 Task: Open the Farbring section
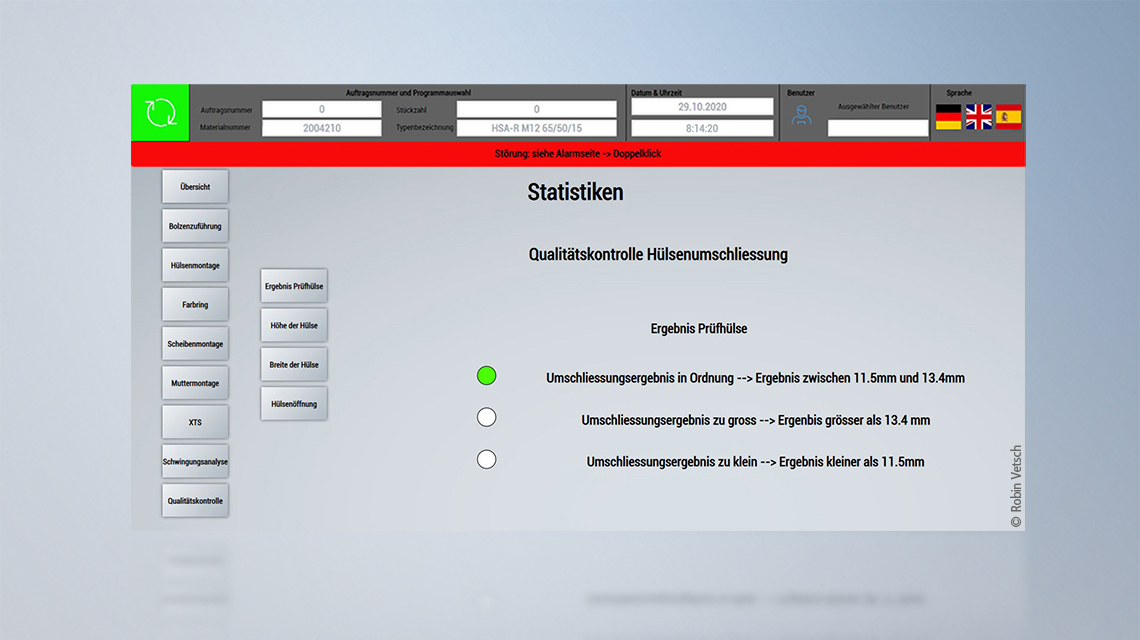[194, 304]
